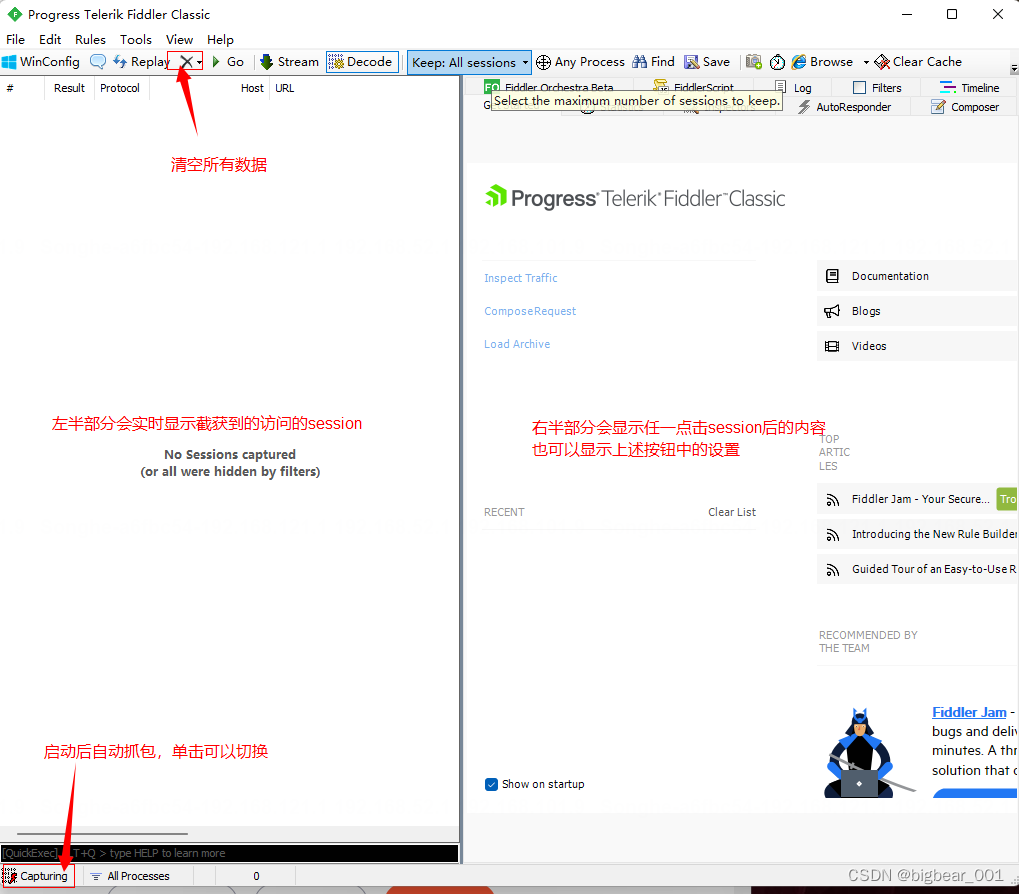This screenshot has width=1019, height=894.
Task: Open the View menu
Action: click(179, 40)
